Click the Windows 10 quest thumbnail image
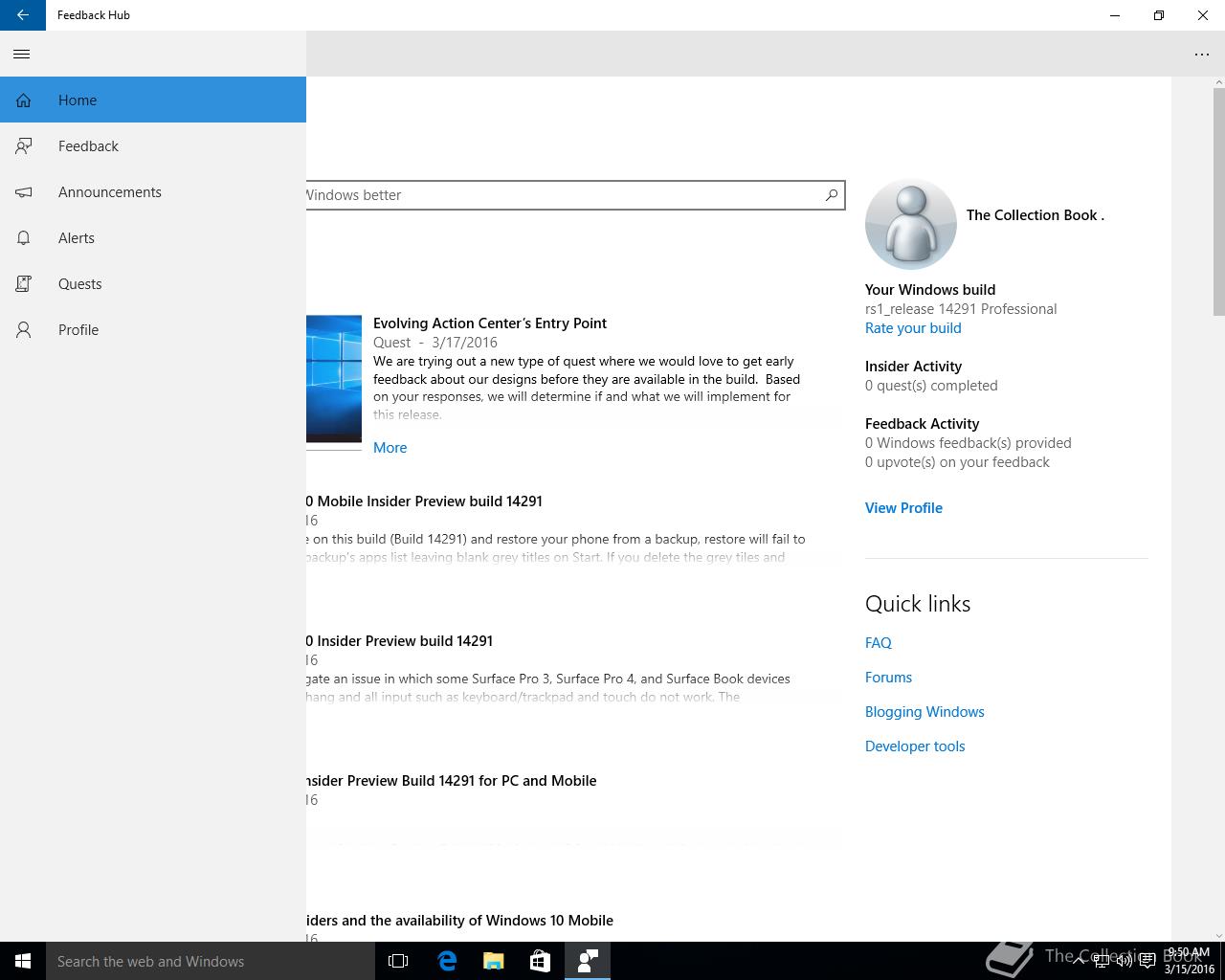Screen dimensions: 1225x980 point(334,379)
